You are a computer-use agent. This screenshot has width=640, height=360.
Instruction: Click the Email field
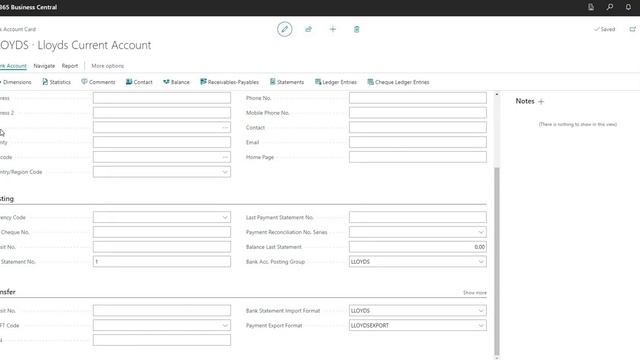coord(418,142)
